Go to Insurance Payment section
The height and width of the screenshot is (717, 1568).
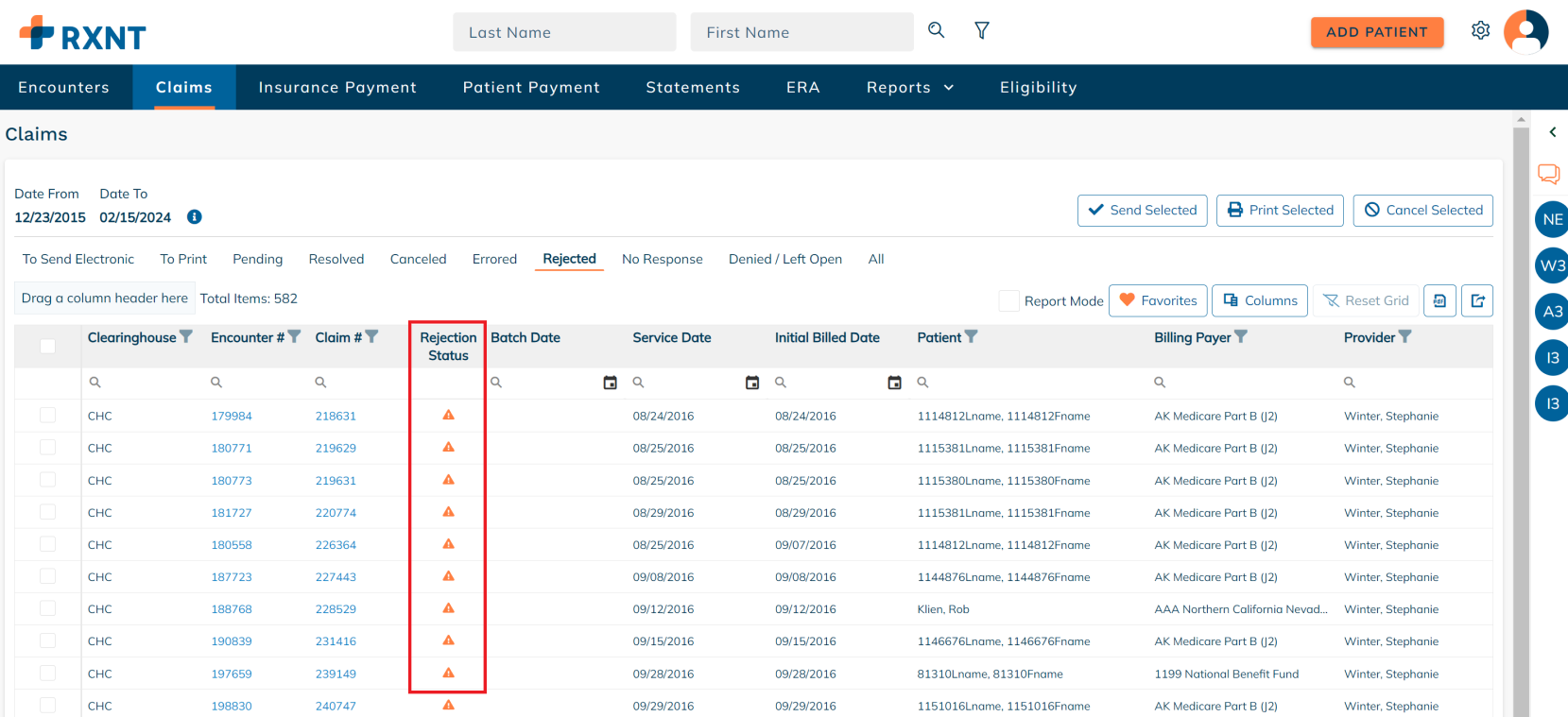click(337, 87)
